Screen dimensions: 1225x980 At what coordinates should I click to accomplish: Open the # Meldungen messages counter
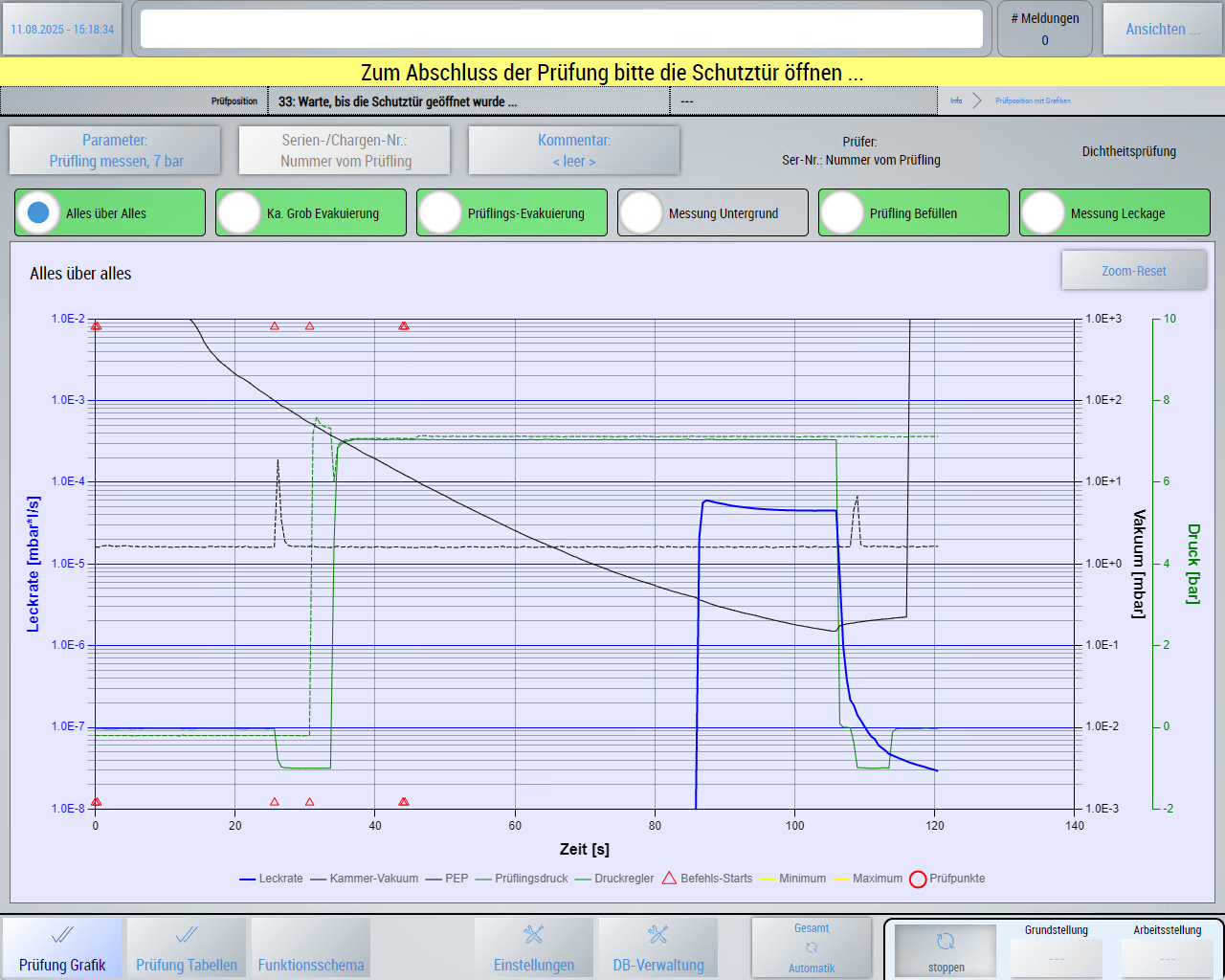click(1044, 30)
